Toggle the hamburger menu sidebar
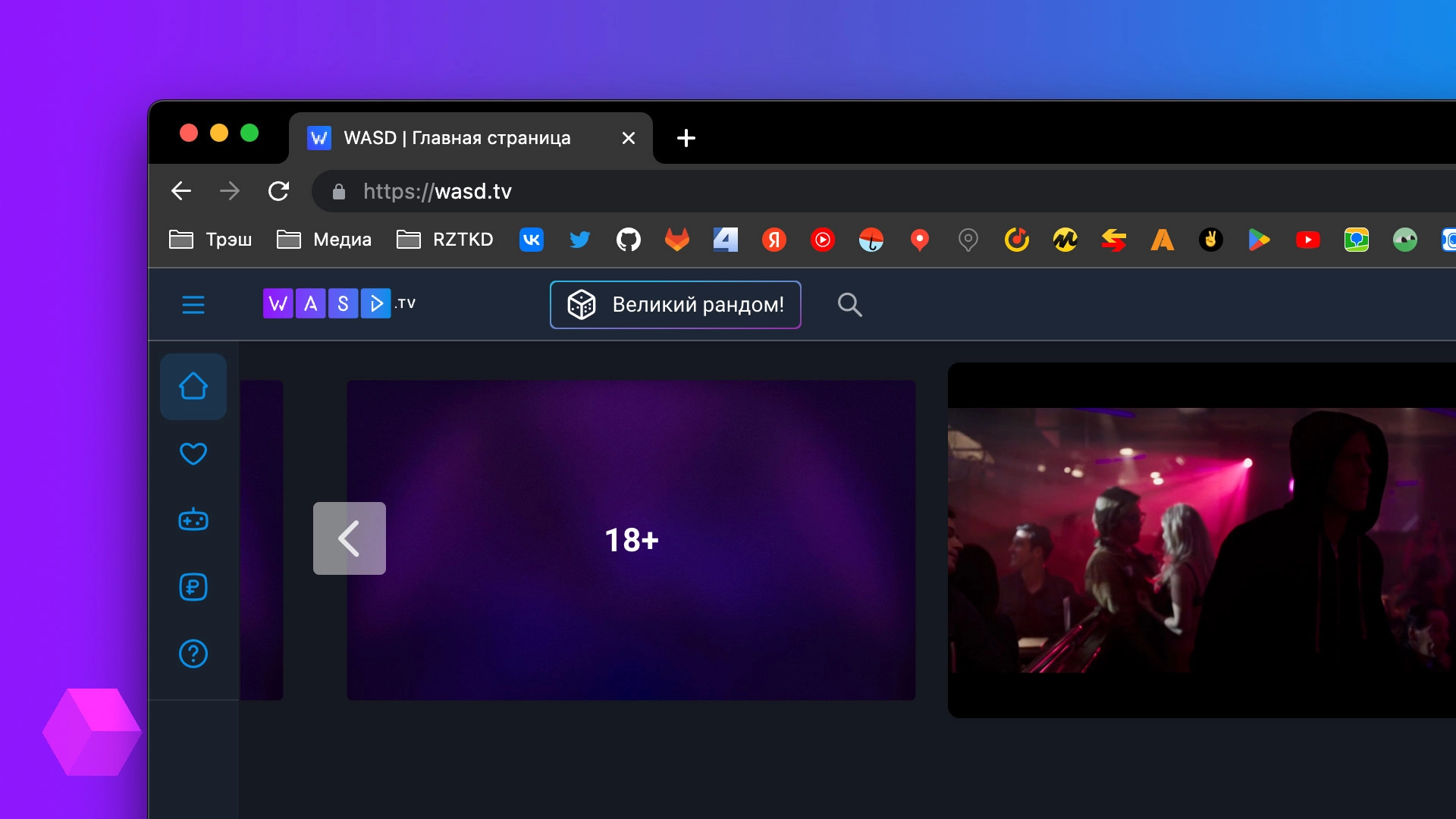1456x819 pixels. pyautogui.click(x=193, y=305)
